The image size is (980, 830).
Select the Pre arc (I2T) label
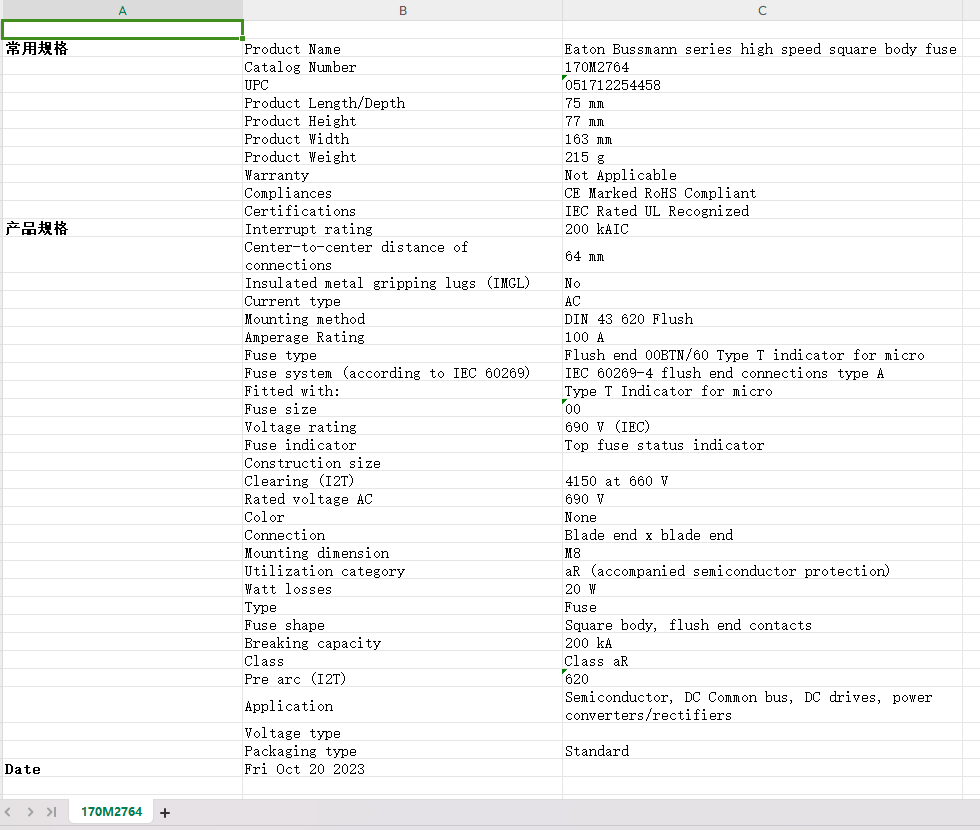402,679
